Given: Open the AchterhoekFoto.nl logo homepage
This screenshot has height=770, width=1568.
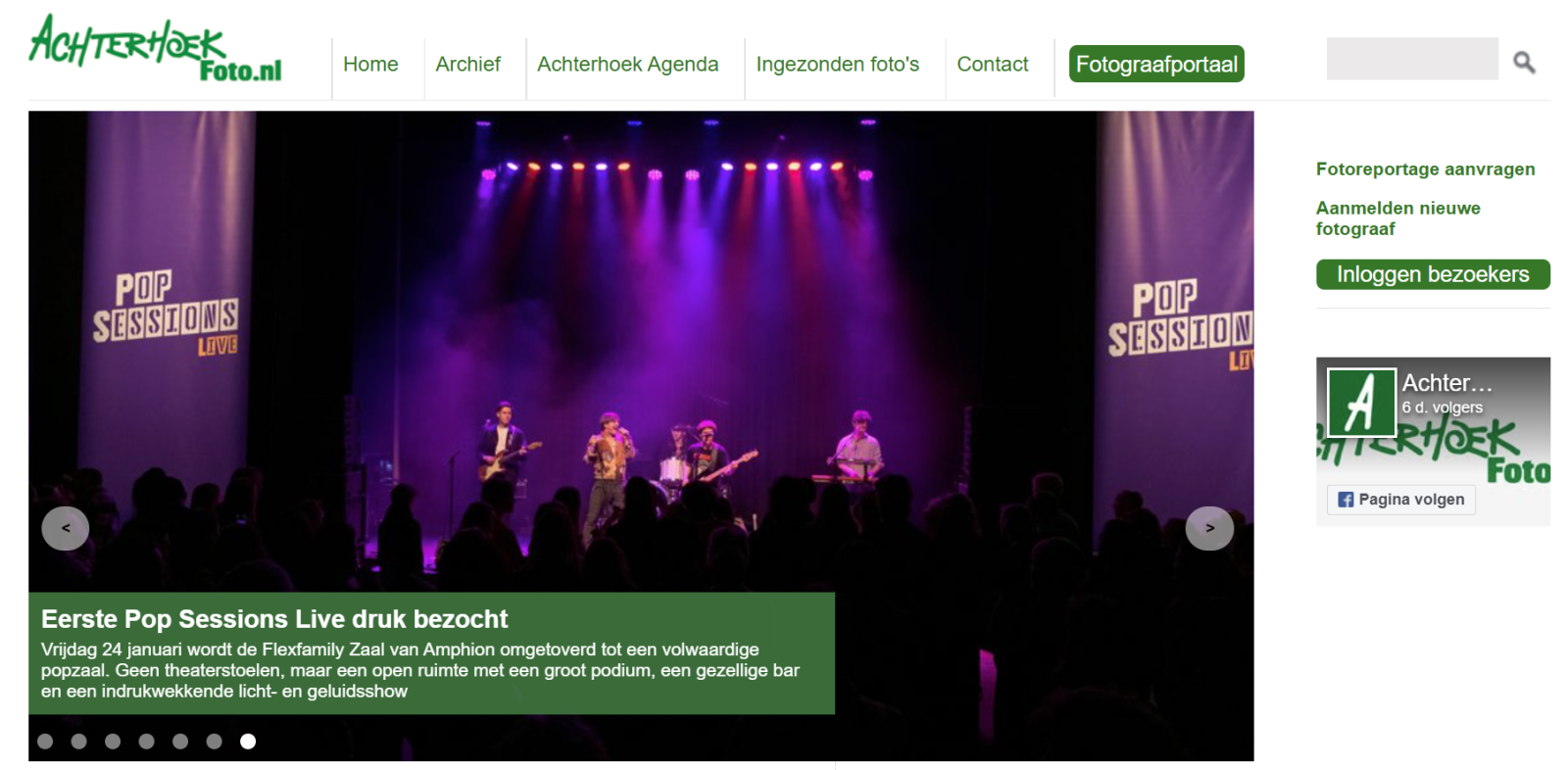Looking at the screenshot, I should click(x=155, y=48).
